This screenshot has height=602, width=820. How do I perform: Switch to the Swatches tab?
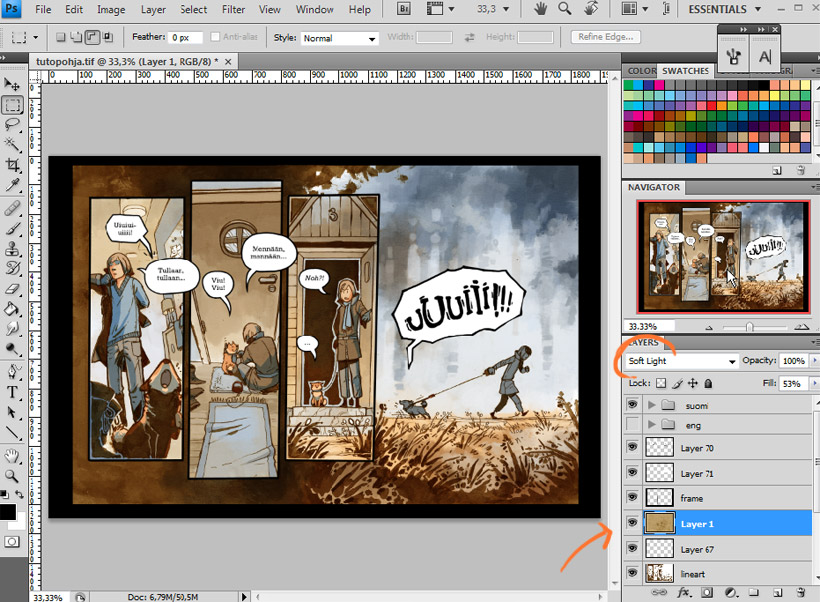point(685,71)
